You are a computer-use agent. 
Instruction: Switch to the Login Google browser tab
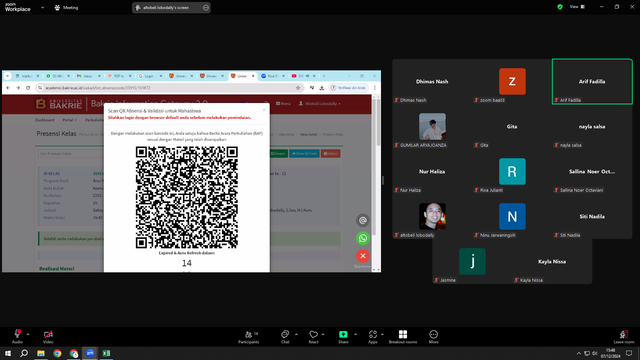tap(149, 76)
